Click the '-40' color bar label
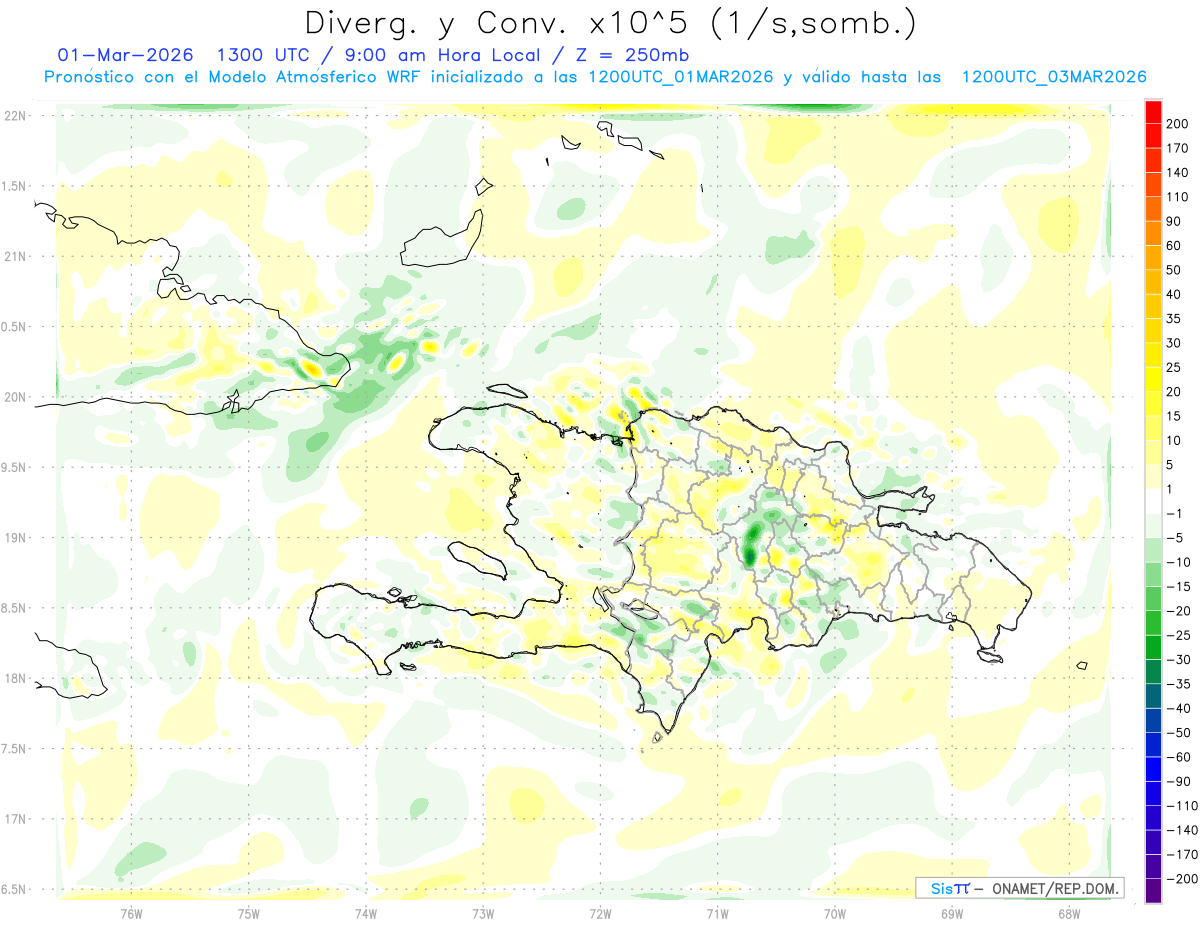This screenshot has height=927, width=1200. click(x=1178, y=708)
